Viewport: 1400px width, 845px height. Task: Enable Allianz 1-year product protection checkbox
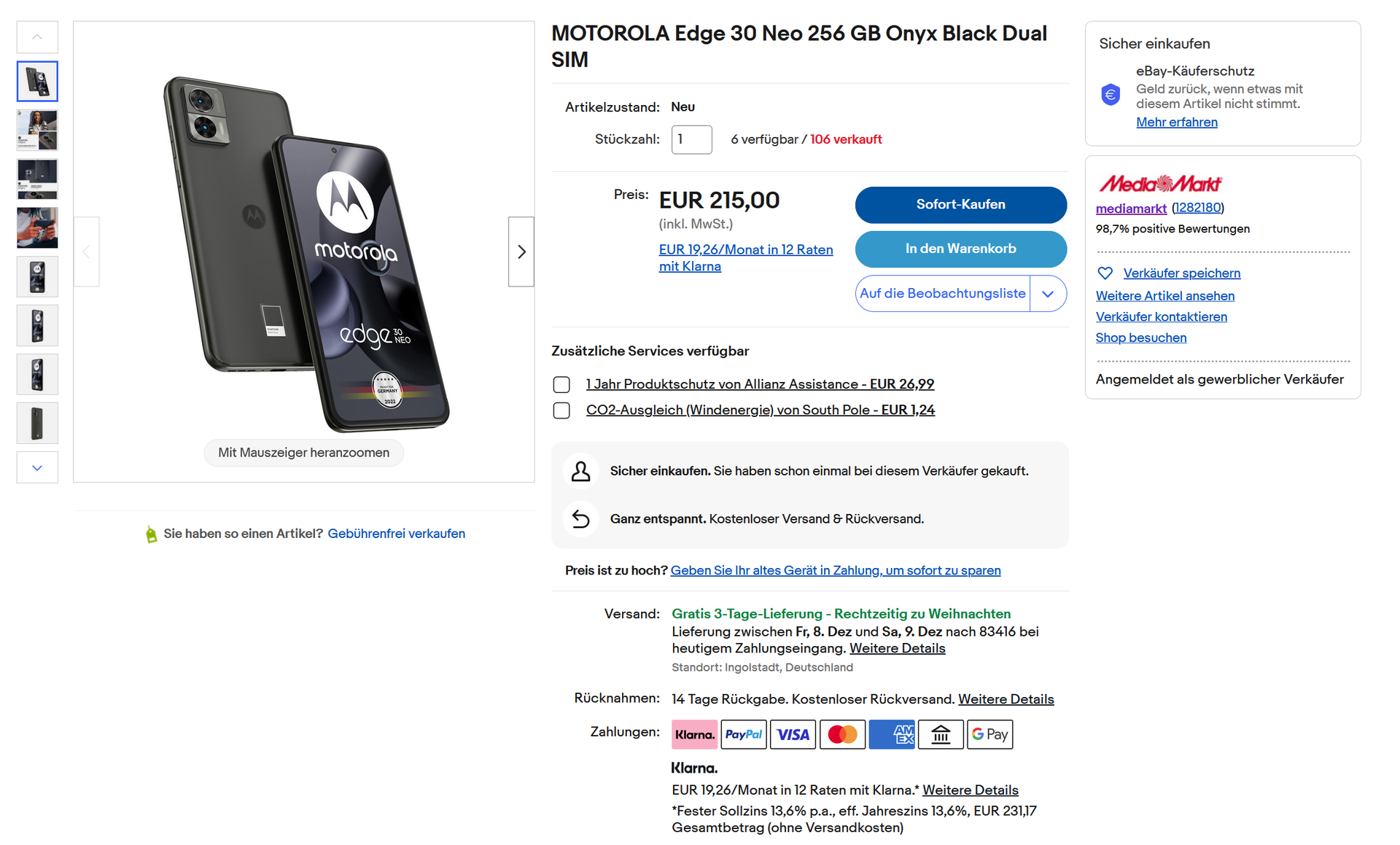coord(561,384)
